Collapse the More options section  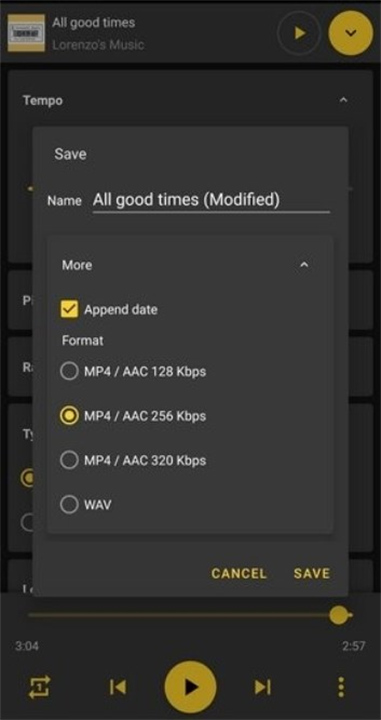pyautogui.click(x=304, y=265)
